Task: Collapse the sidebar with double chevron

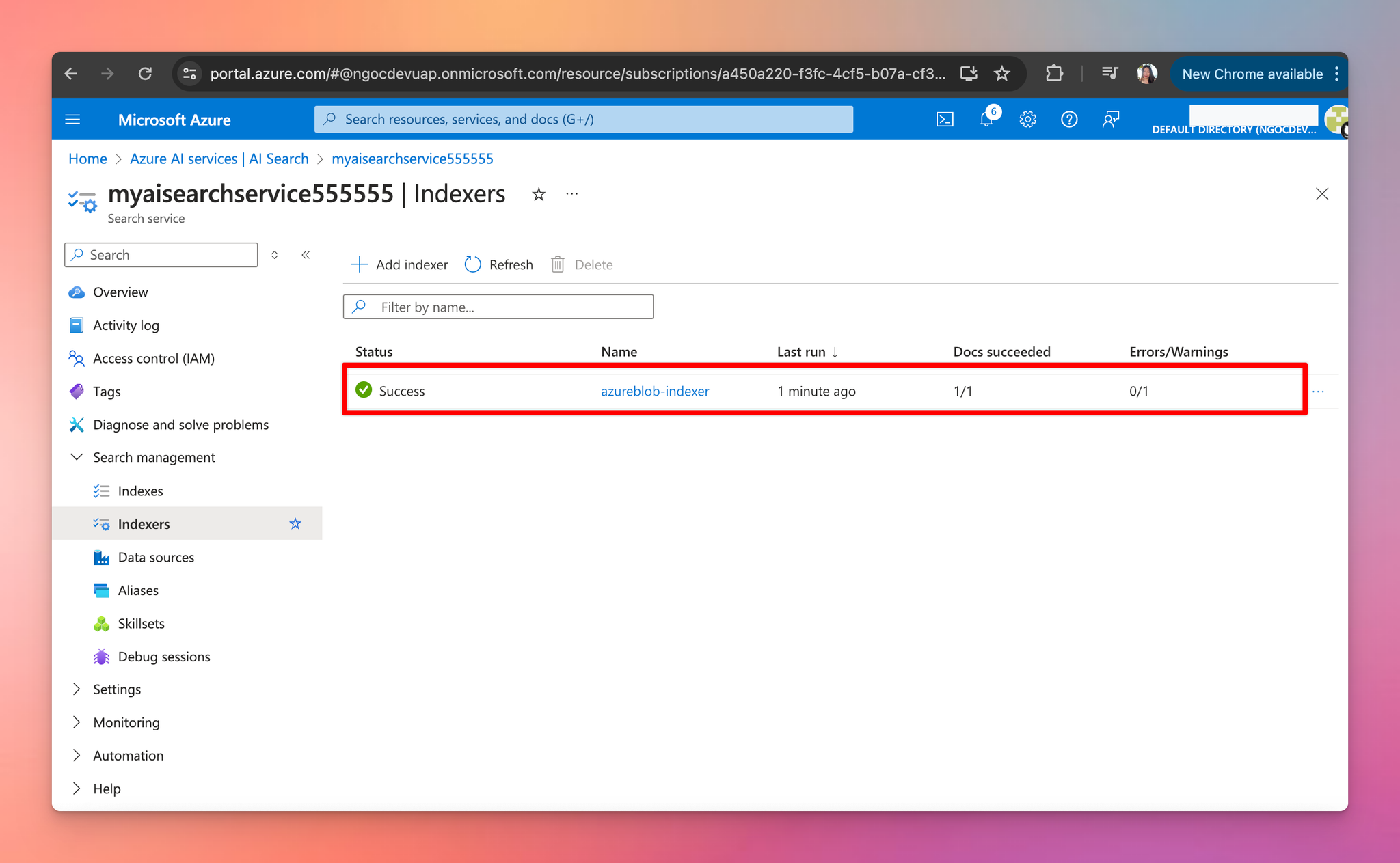Action: 306,255
